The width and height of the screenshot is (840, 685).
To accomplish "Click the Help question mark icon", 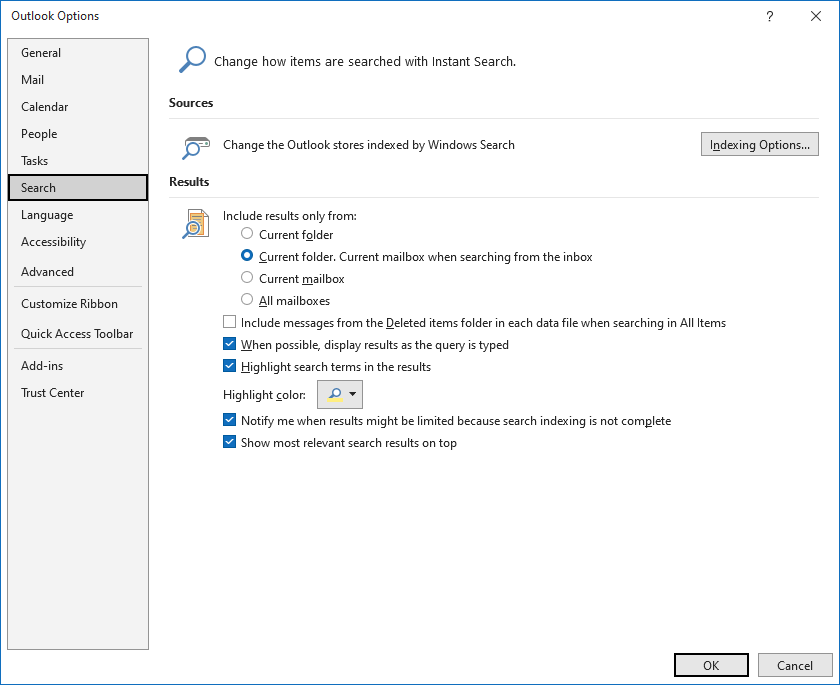I will pyautogui.click(x=769, y=16).
